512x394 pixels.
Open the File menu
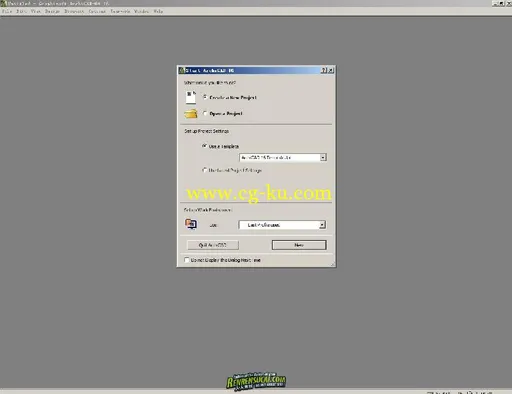click(7, 11)
